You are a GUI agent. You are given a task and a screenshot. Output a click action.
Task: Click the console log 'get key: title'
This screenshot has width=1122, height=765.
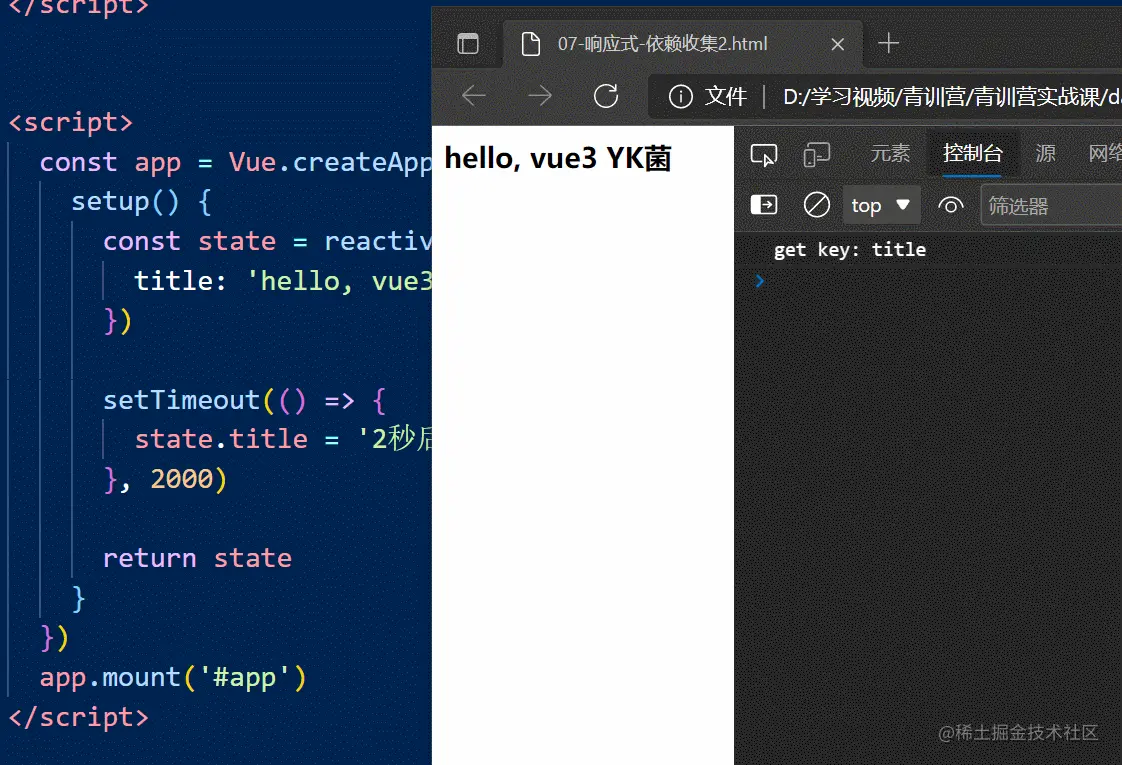[x=849, y=250]
